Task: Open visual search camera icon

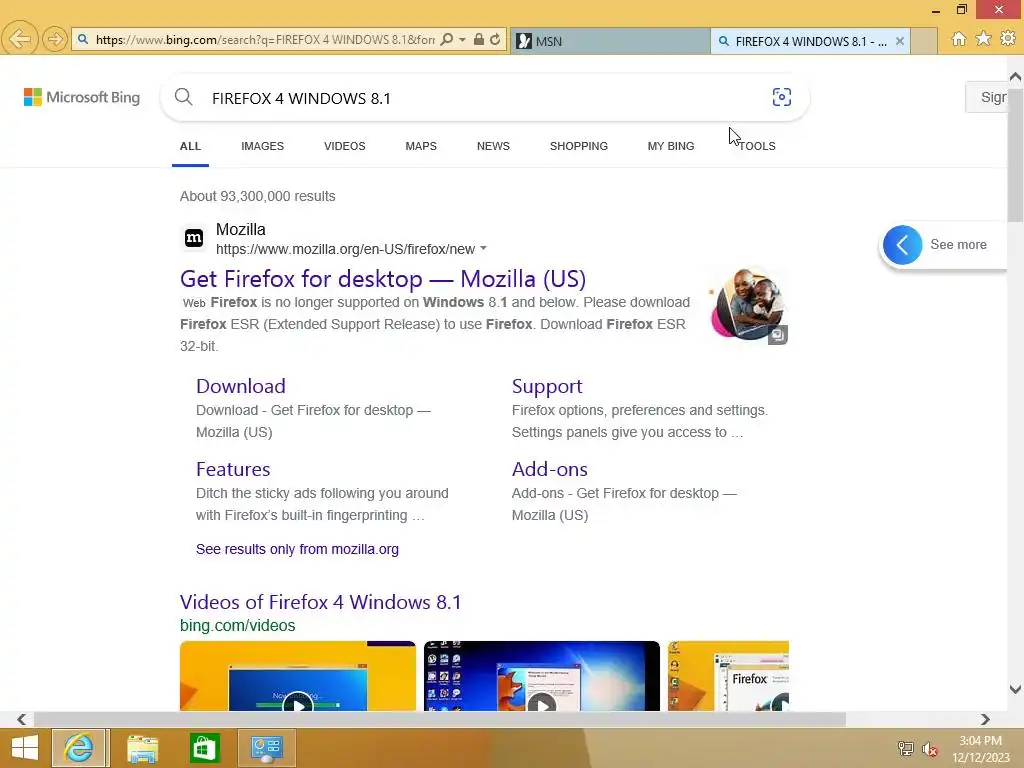Action: click(782, 97)
